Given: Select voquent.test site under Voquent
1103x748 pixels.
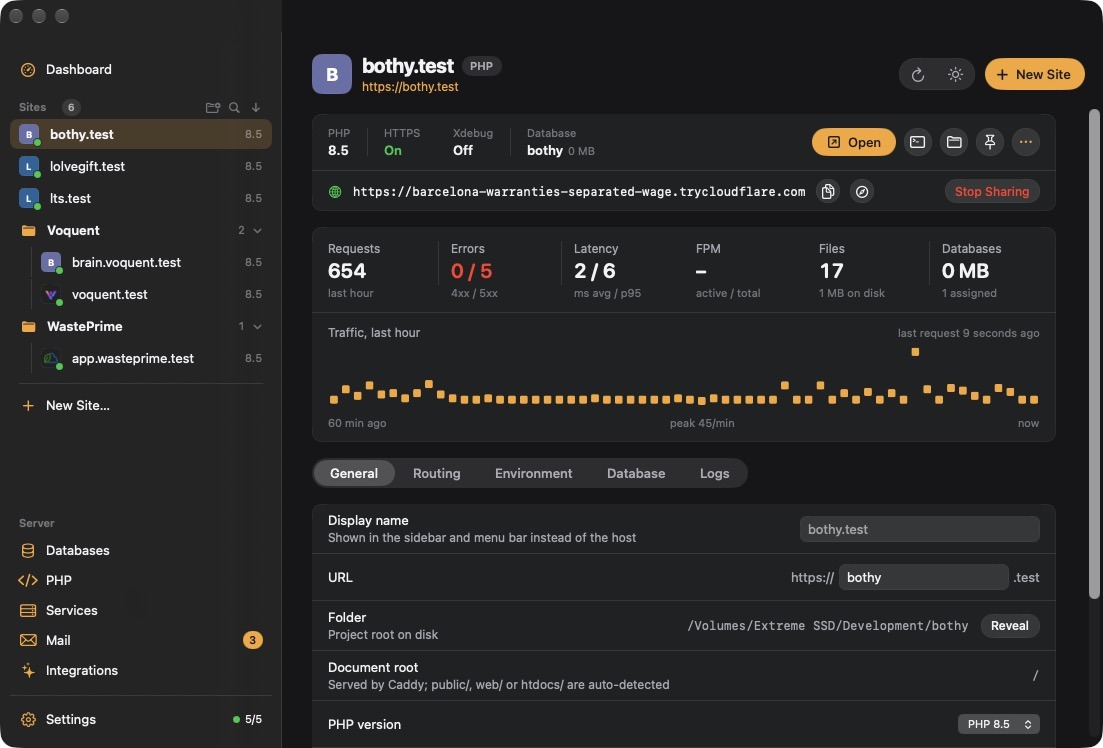Looking at the screenshot, I should [x=151, y=294].
